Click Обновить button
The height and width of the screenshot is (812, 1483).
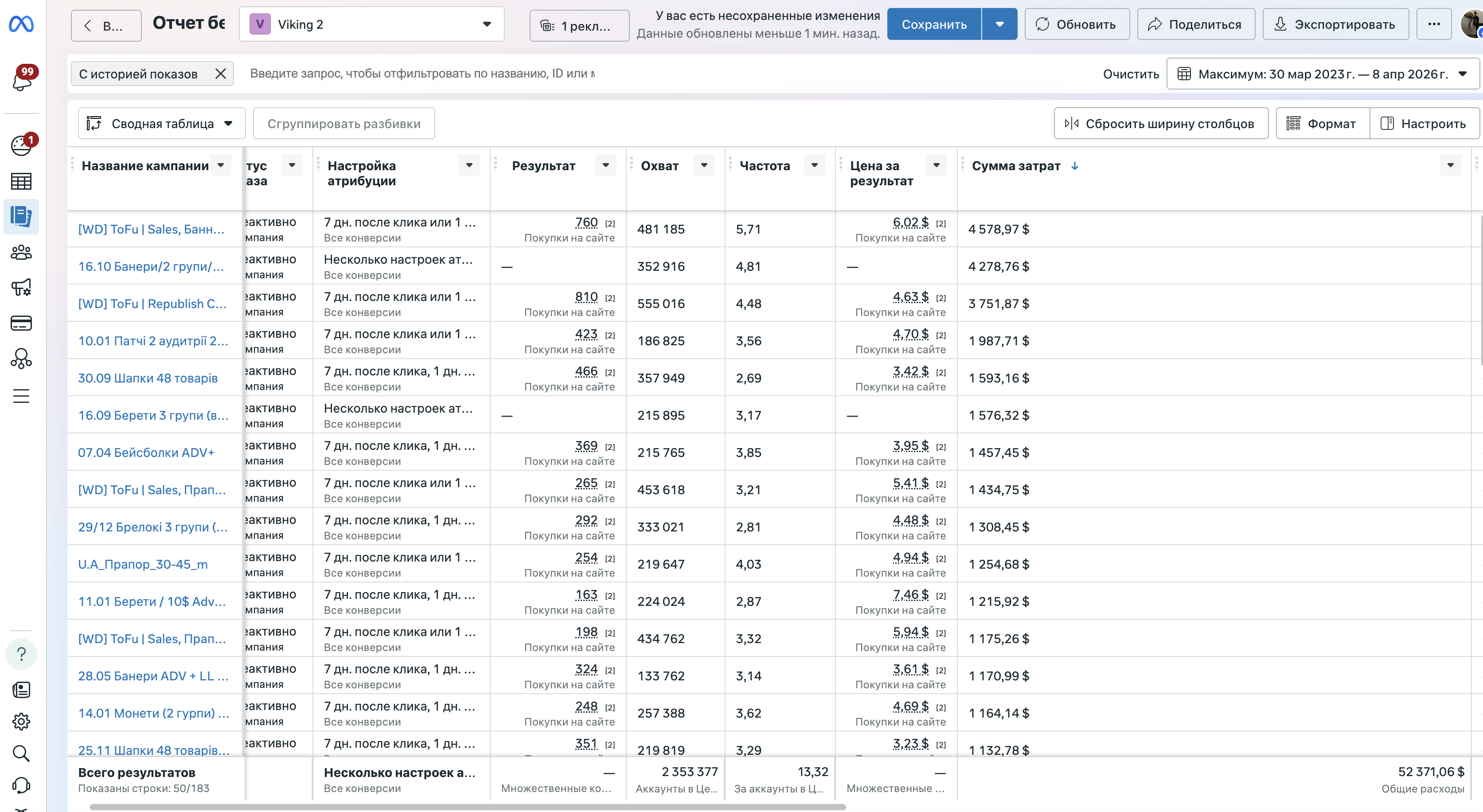[x=1077, y=24]
